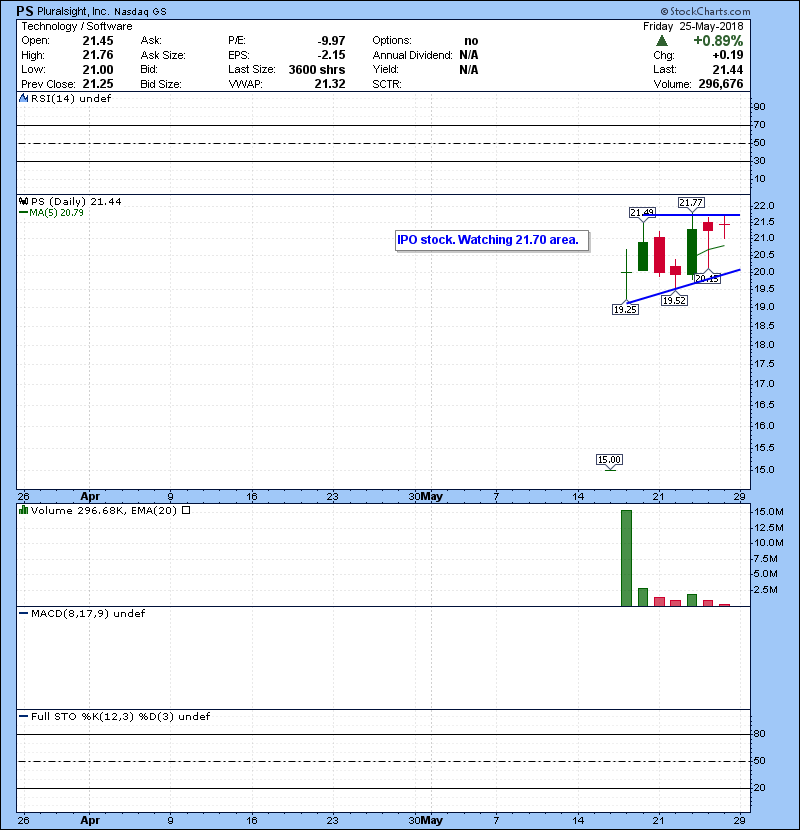The width and height of the screenshot is (800, 830).
Task: Click the blue MACD(8,17,9) legend marker
Action: tap(23, 613)
